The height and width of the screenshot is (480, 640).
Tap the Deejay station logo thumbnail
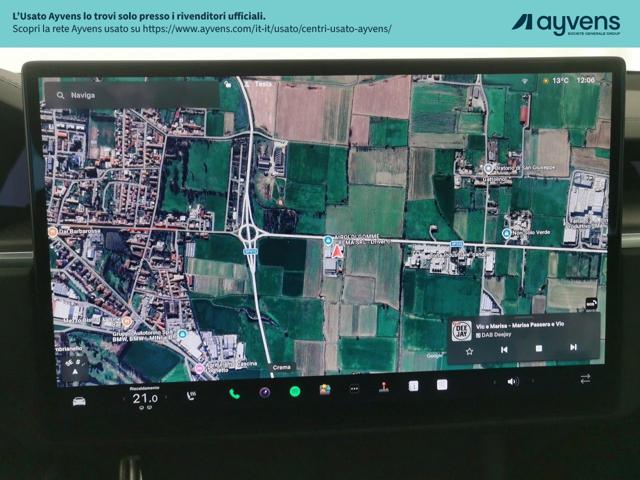(461, 330)
